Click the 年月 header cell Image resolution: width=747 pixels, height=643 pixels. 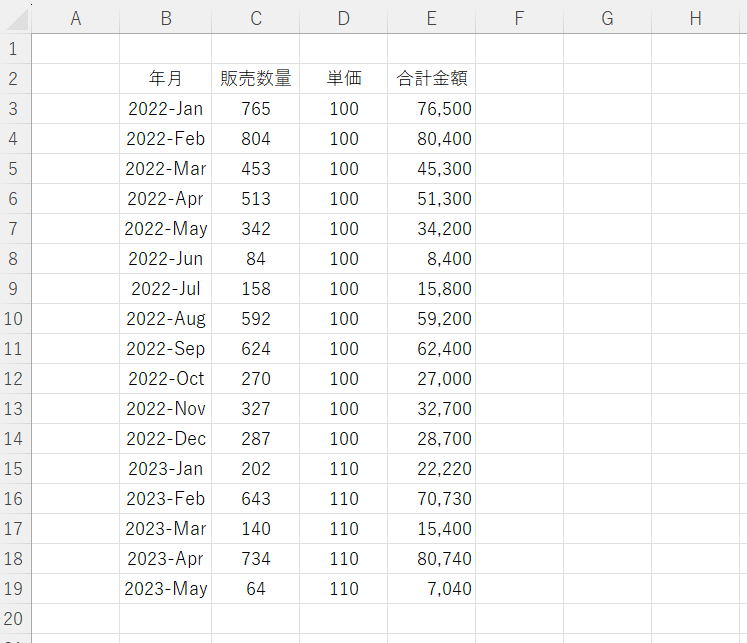tap(165, 79)
